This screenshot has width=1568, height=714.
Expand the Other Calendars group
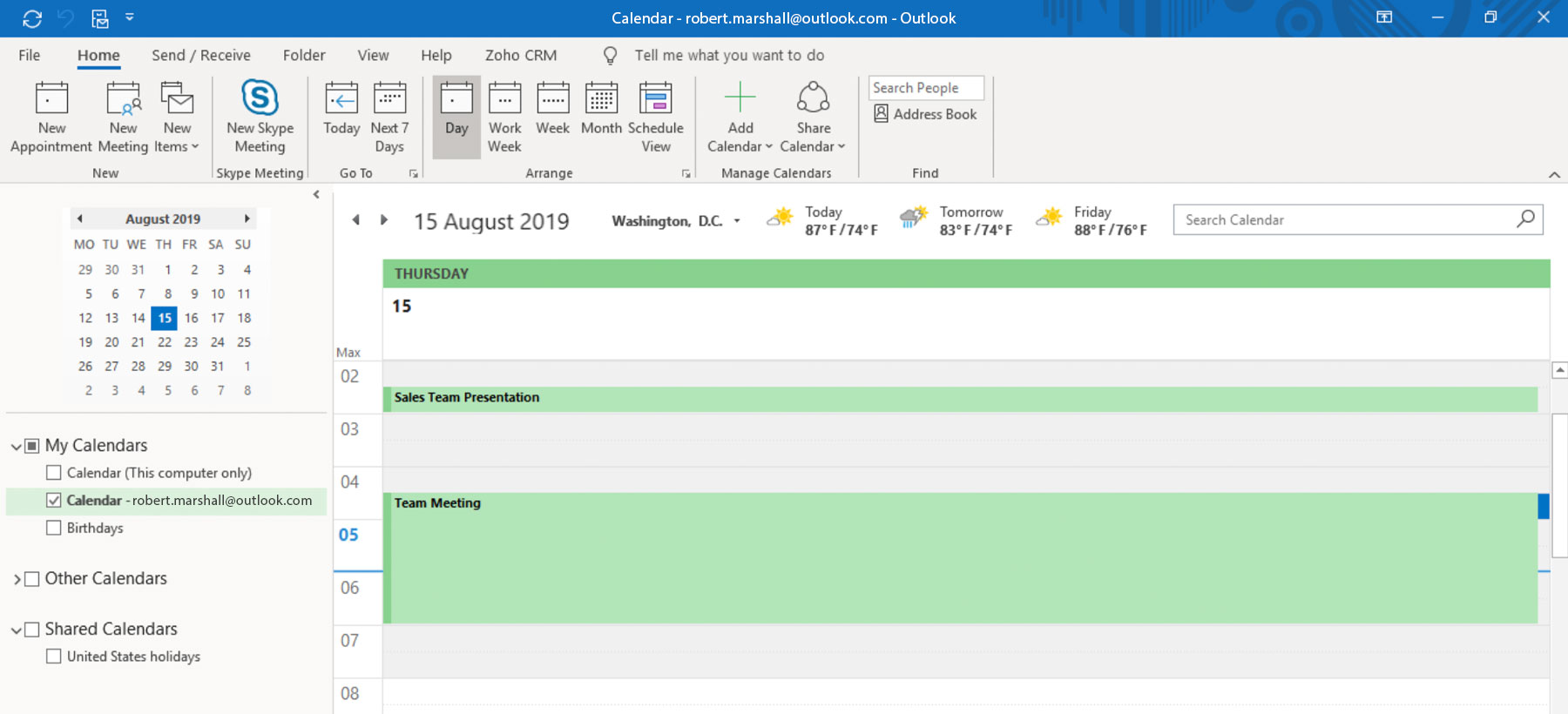coord(17,579)
